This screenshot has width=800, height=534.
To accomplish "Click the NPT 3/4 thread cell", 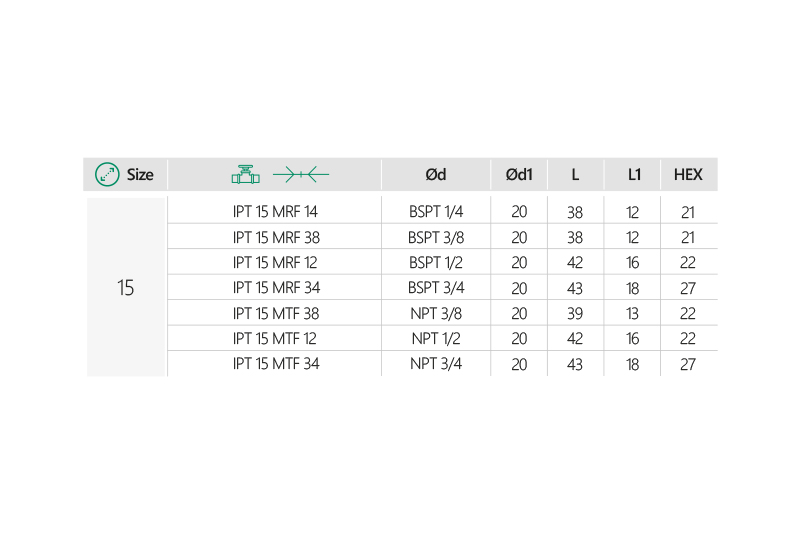I will (436, 364).
